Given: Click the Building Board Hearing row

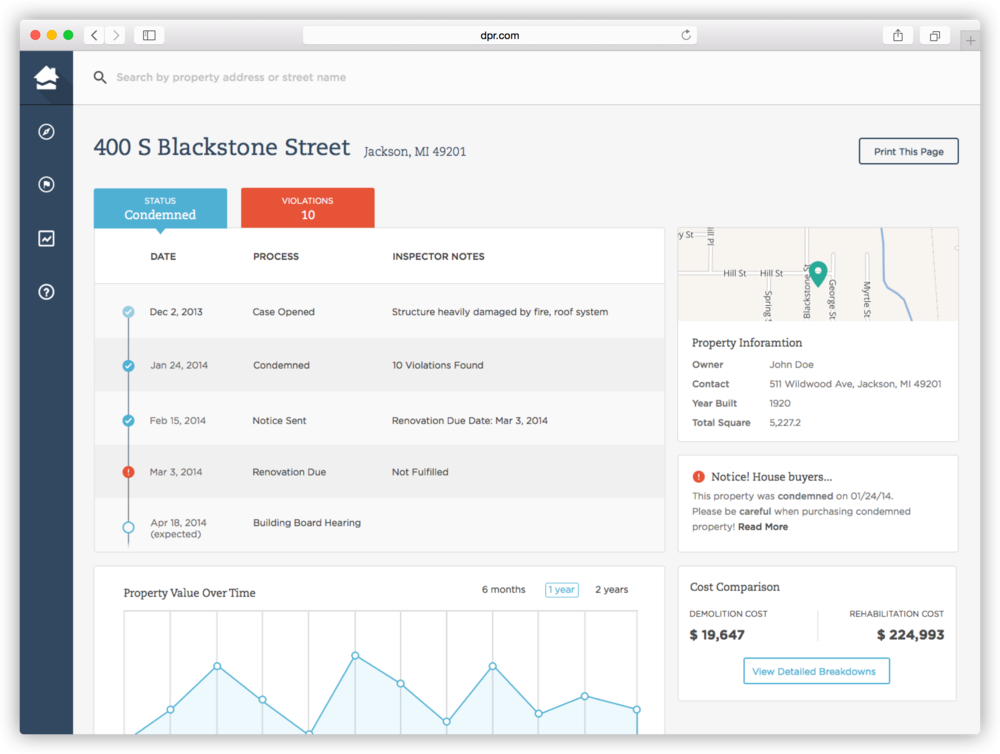Looking at the screenshot, I should (x=379, y=525).
